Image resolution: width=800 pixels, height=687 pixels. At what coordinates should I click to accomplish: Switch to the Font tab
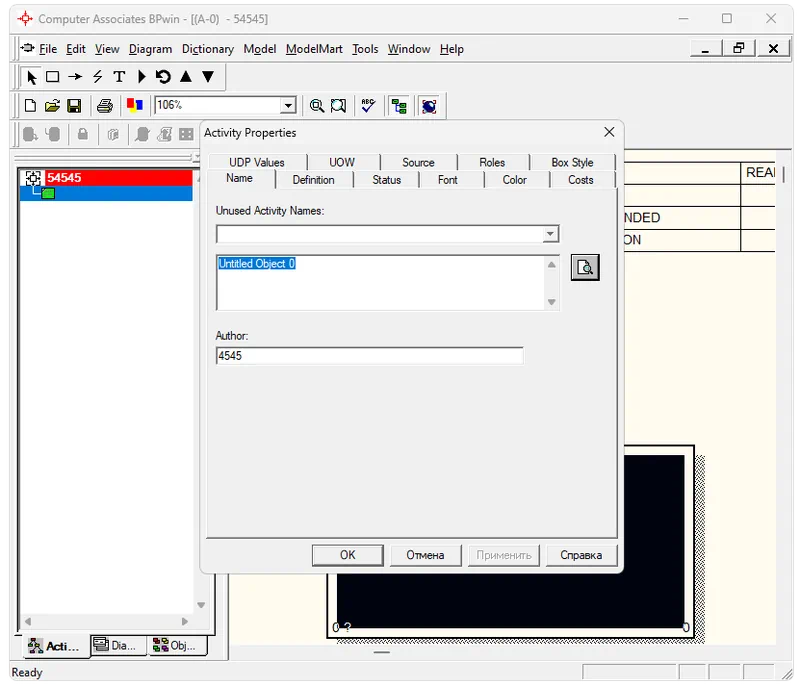(x=447, y=180)
